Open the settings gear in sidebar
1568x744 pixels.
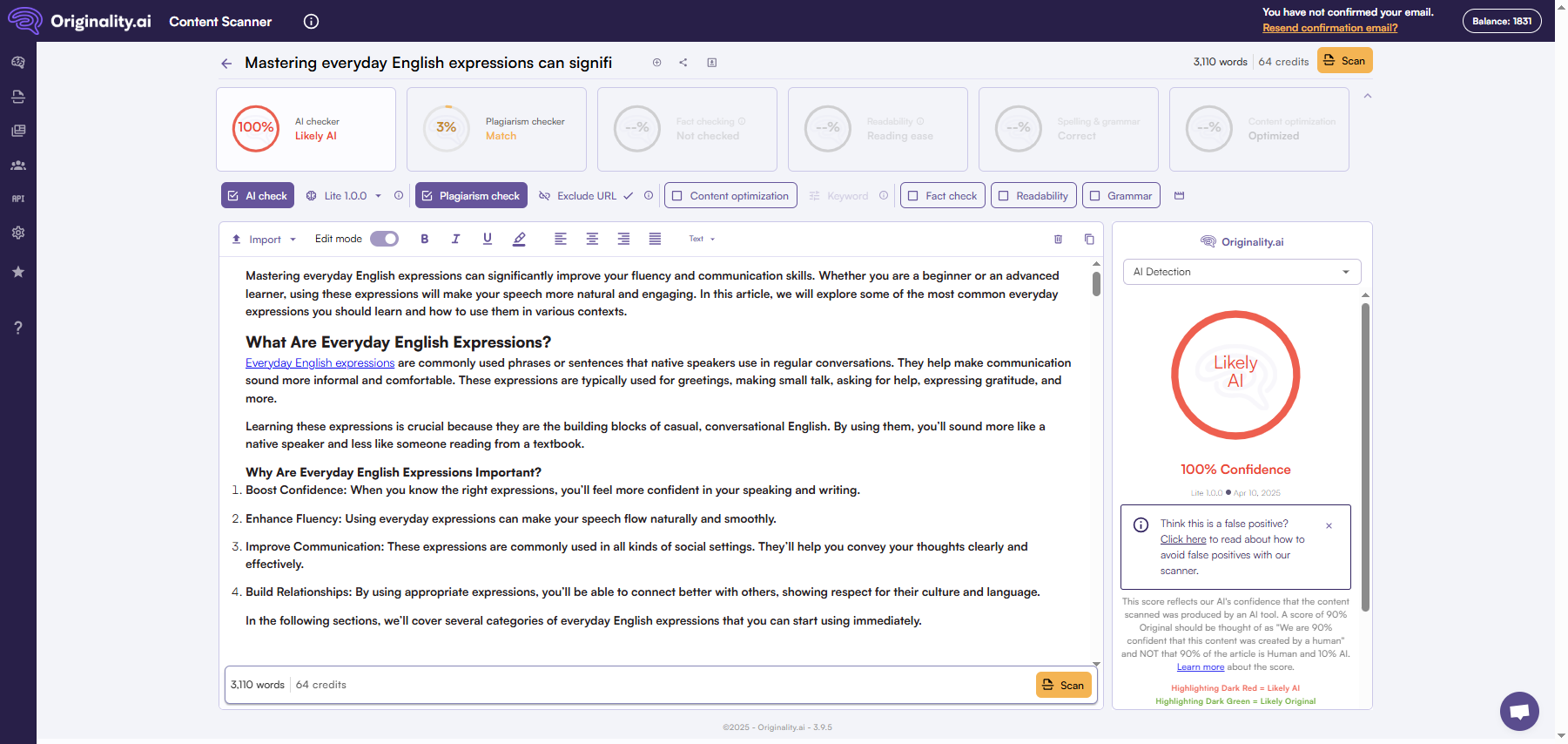(18, 233)
